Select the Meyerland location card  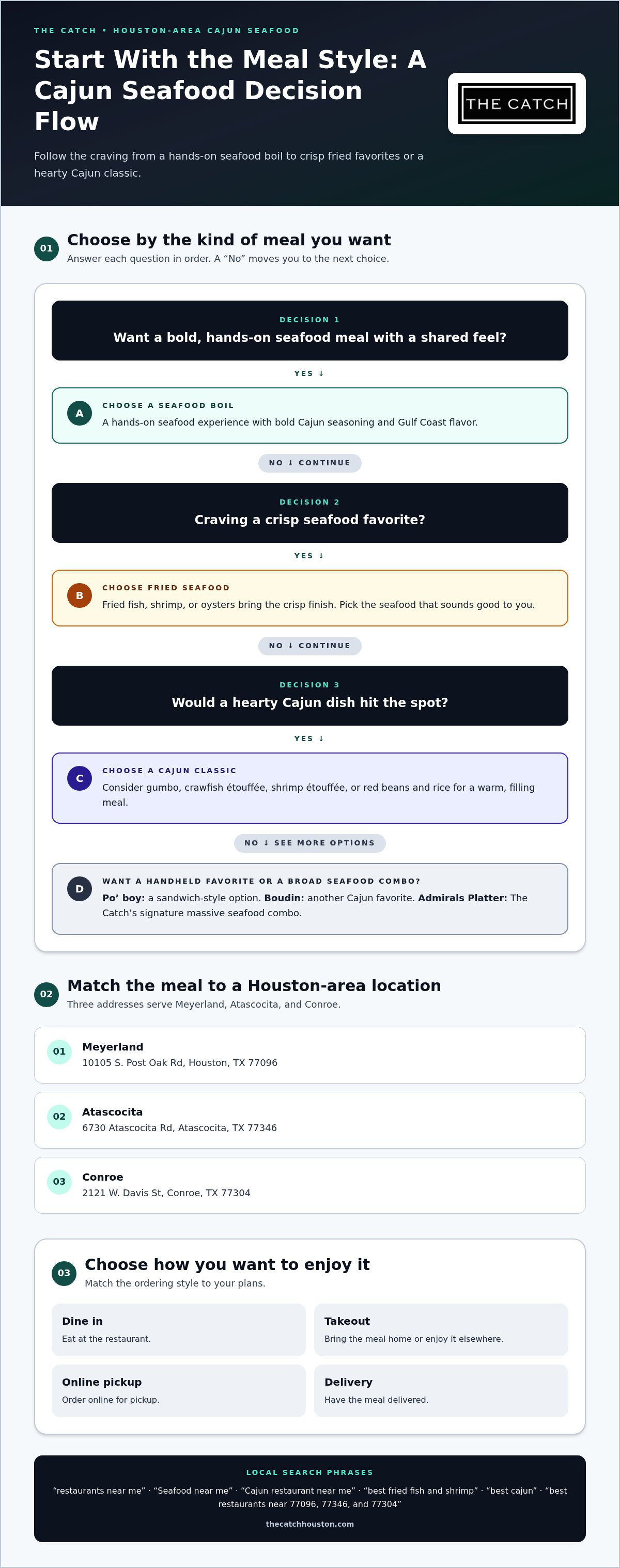(310, 1055)
